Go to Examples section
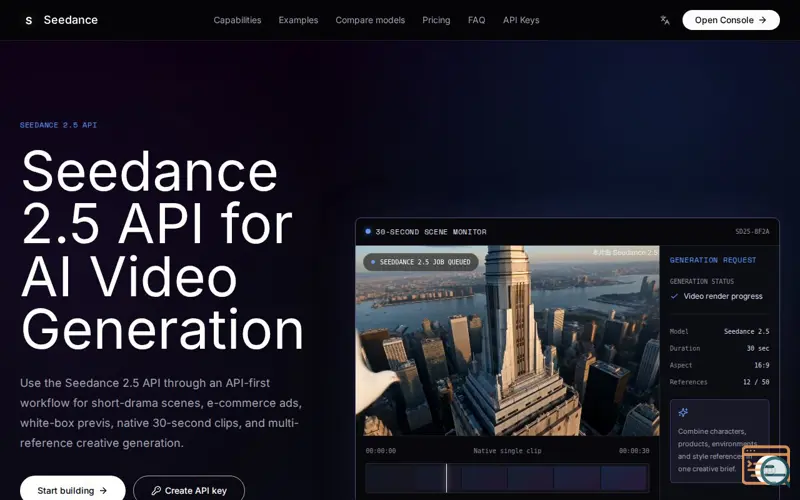This screenshot has height=500, width=800. click(298, 20)
